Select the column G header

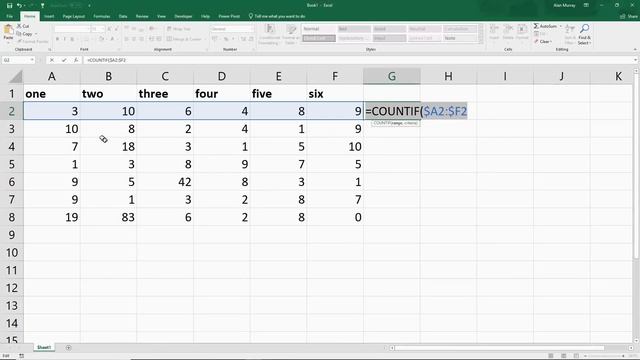(x=392, y=76)
